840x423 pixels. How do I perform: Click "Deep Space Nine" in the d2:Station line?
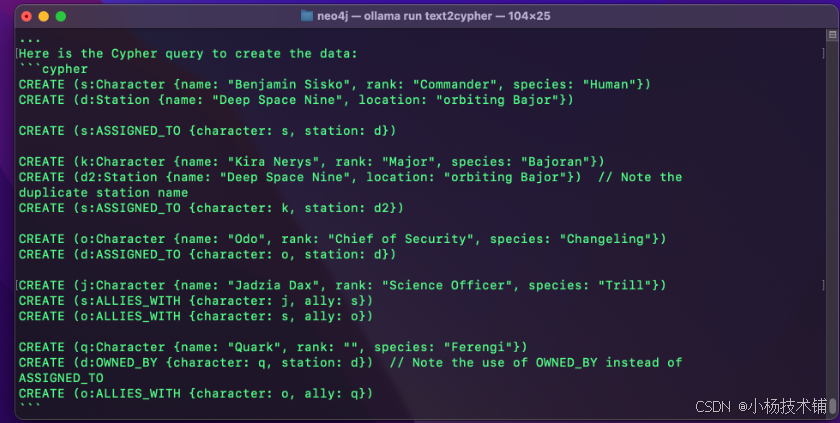point(285,177)
